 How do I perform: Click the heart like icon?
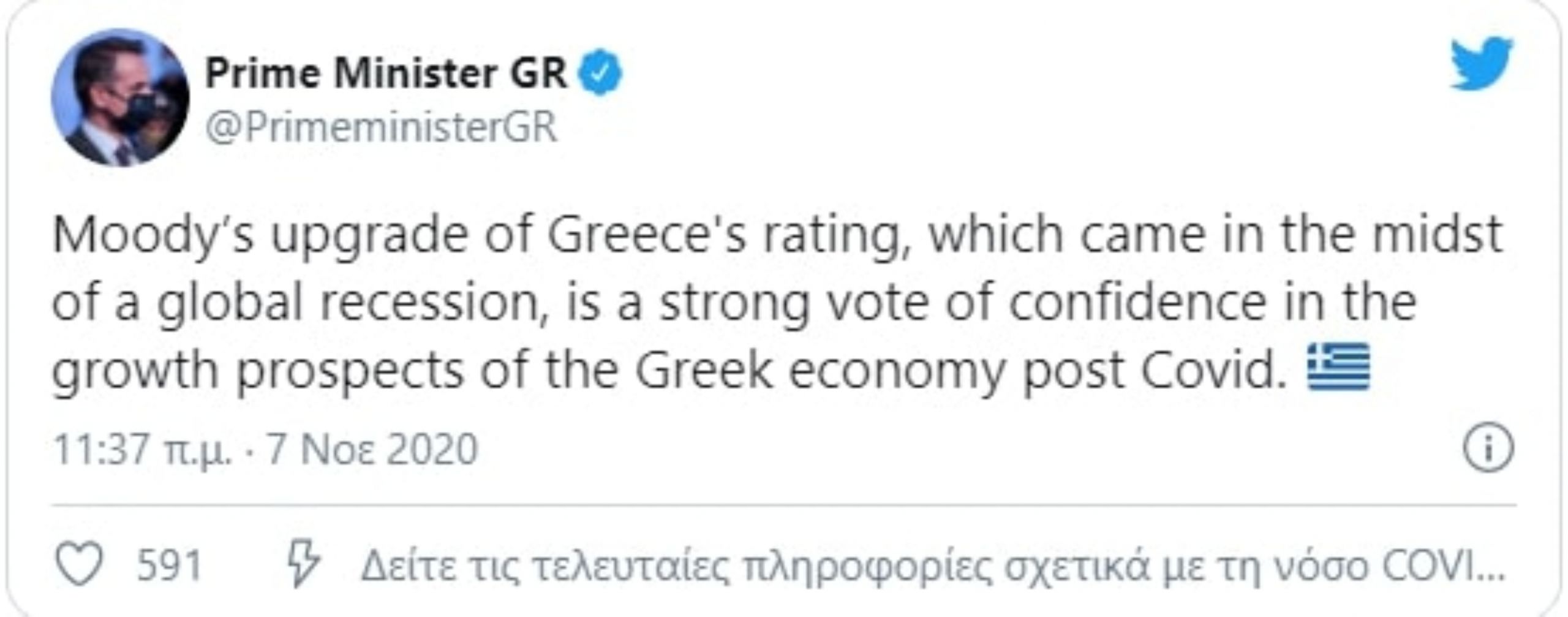click(80, 564)
